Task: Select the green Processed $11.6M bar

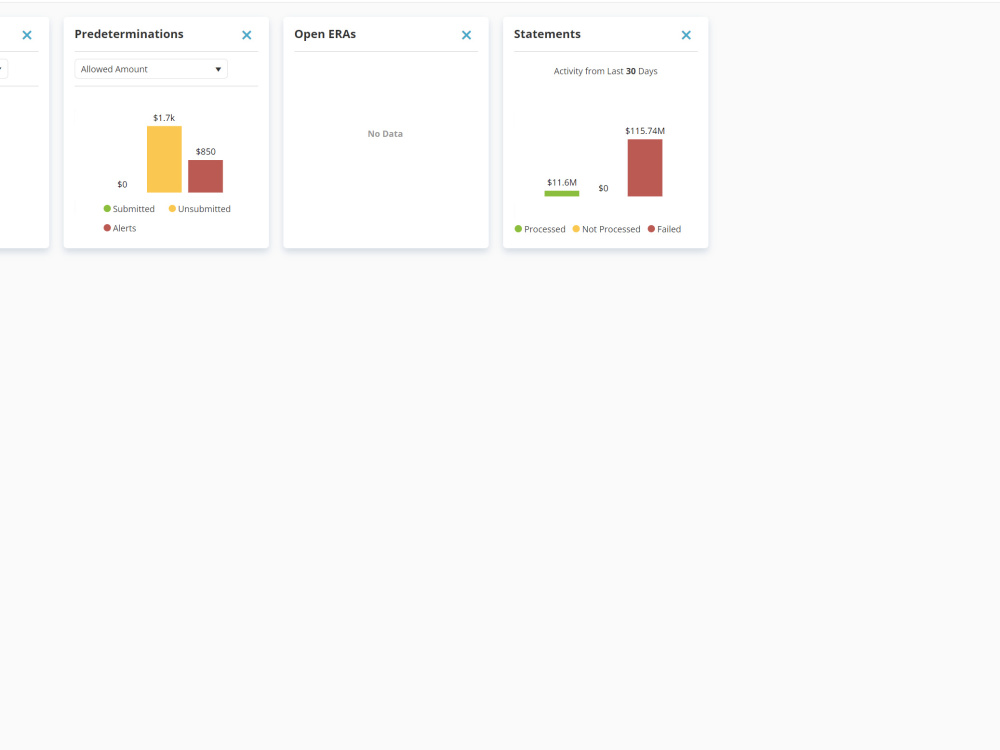Action: click(562, 193)
